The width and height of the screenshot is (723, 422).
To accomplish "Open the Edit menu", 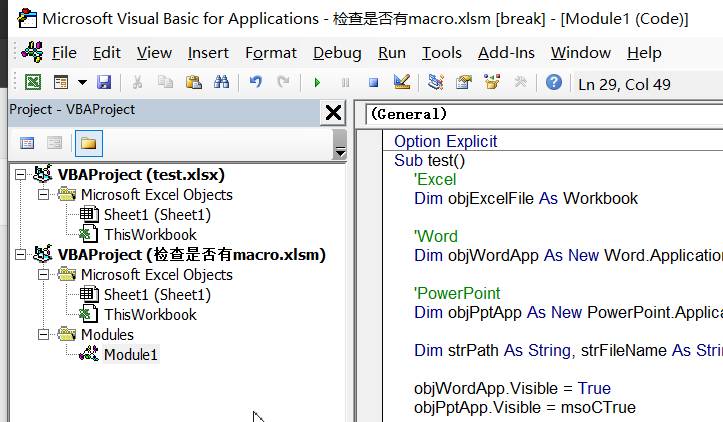I will pos(107,53).
